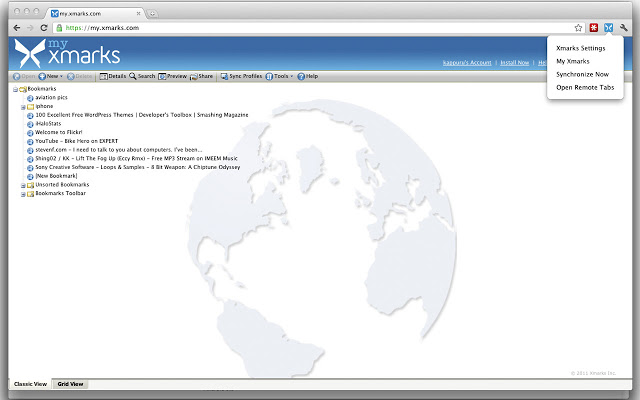
Task: Click the favicon on the my.xmarks.com tab
Action: point(55,13)
